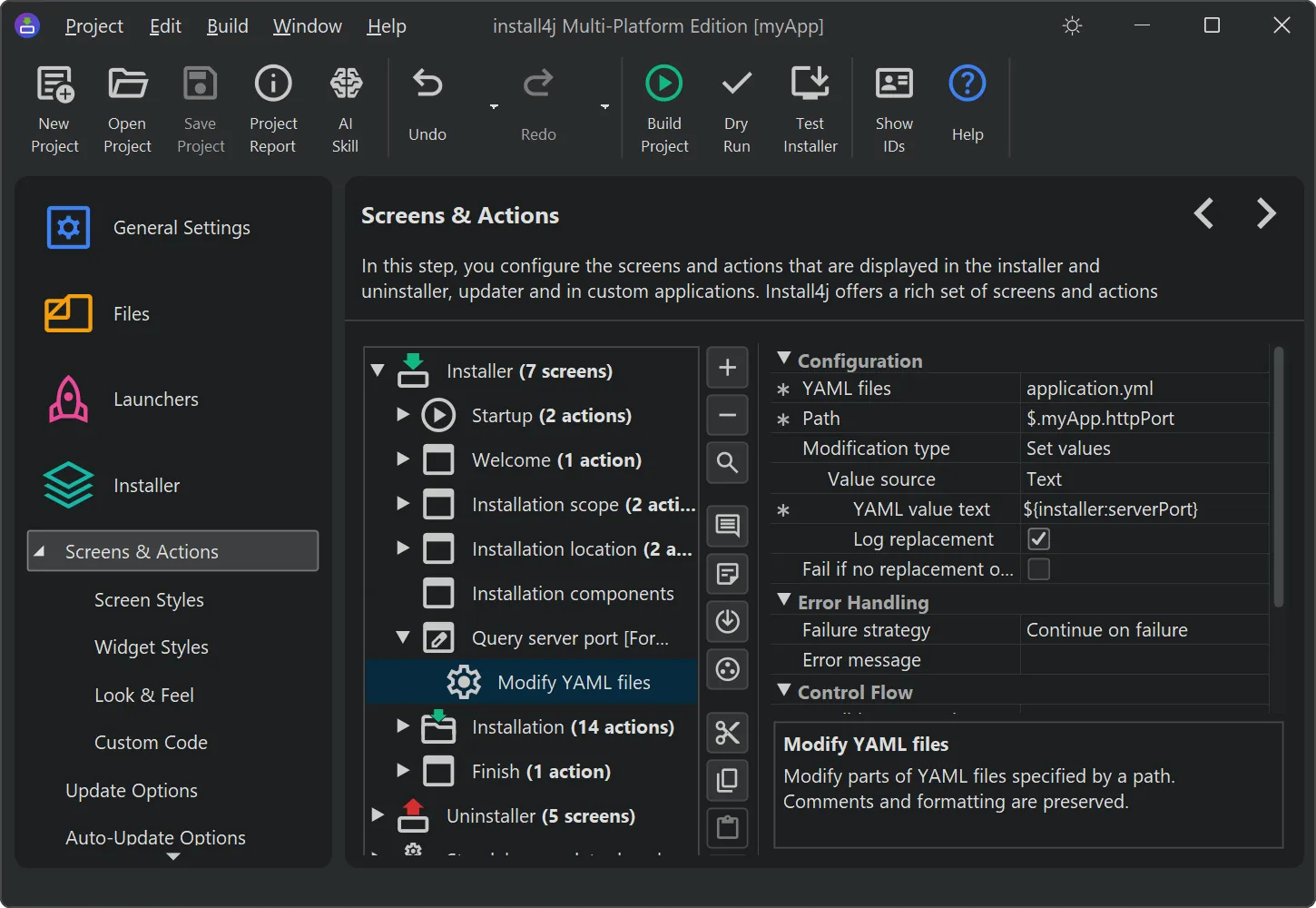
Task: Paste with the clipboard icon
Action: point(727,828)
